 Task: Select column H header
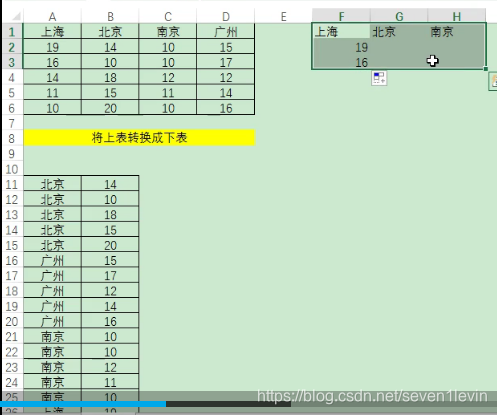tap(457, 16)
